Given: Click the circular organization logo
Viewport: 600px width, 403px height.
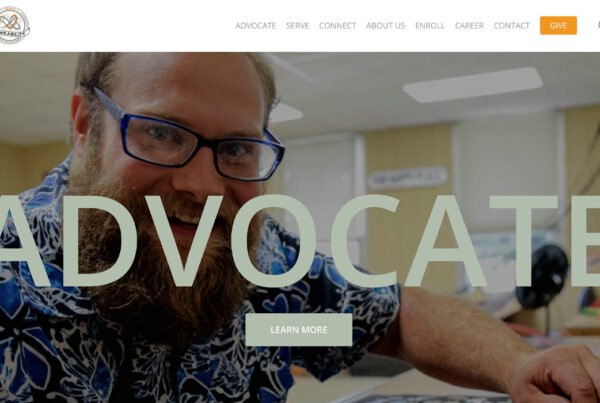Looking at the screenshot, I should point(14,25).
